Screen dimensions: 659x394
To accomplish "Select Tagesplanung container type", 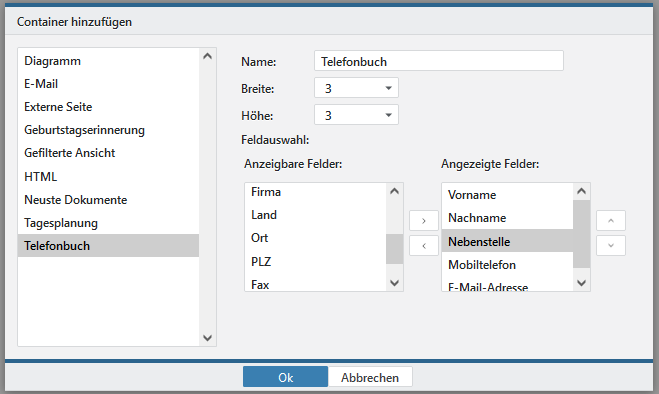I will [x=108, y=223].
